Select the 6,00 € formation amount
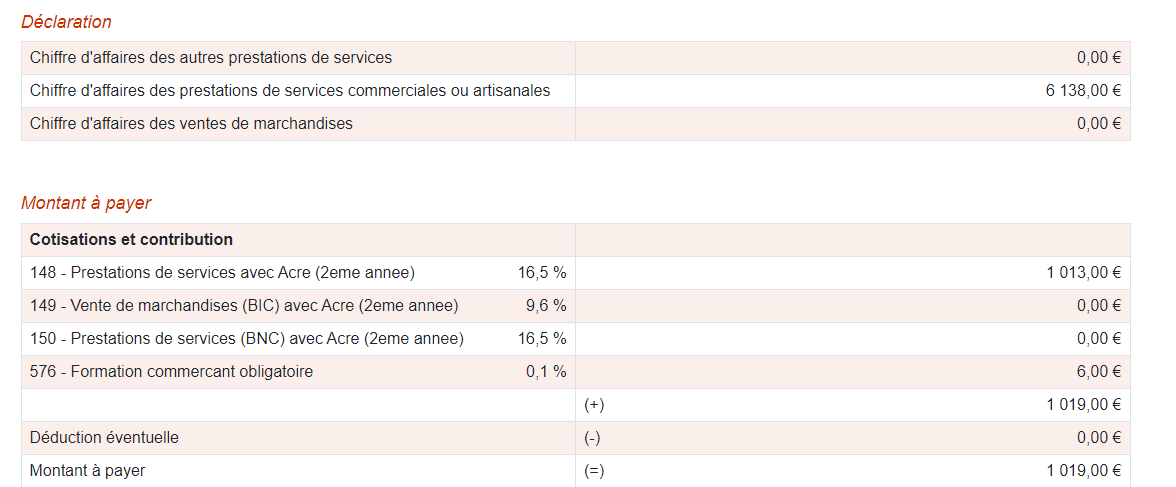 coord(1099,372)
